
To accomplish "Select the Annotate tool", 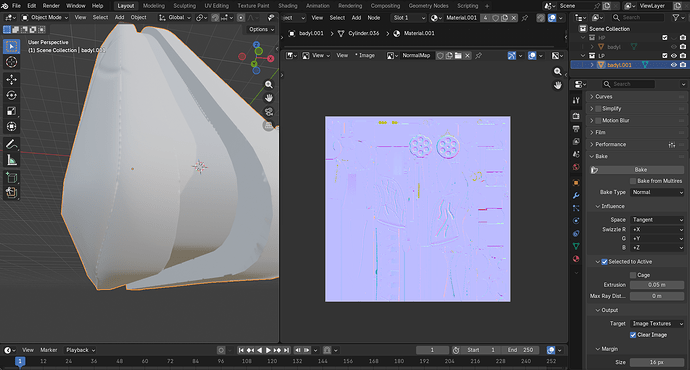I will point(11,144).
